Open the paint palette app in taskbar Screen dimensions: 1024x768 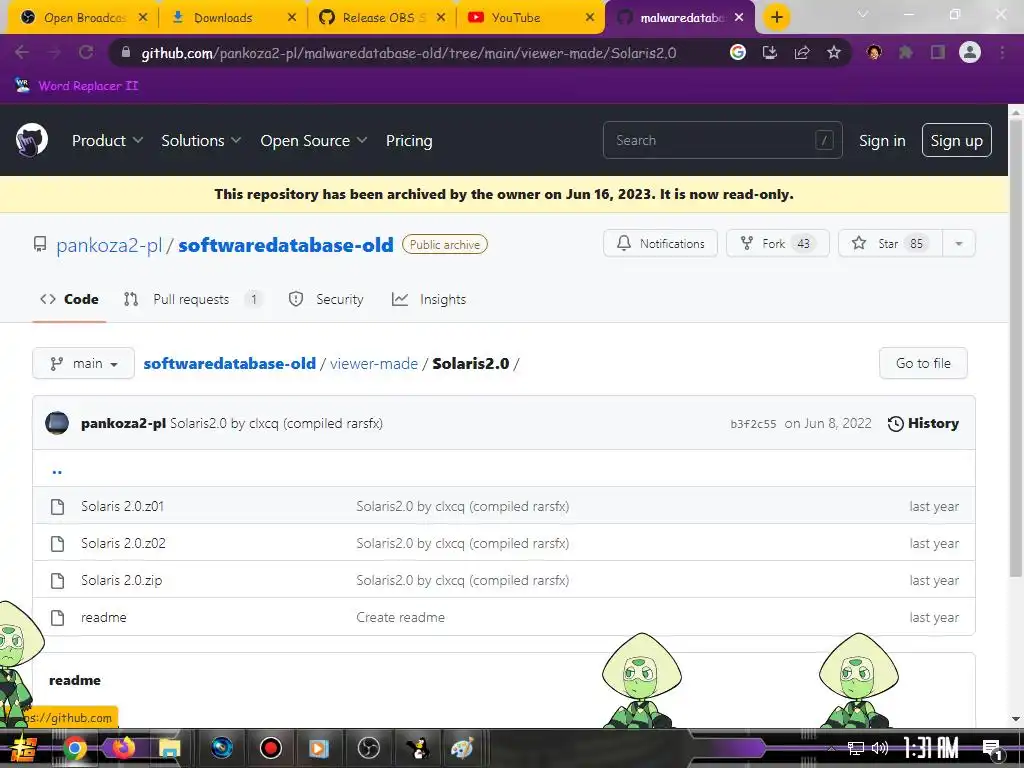tap(462, 748)
